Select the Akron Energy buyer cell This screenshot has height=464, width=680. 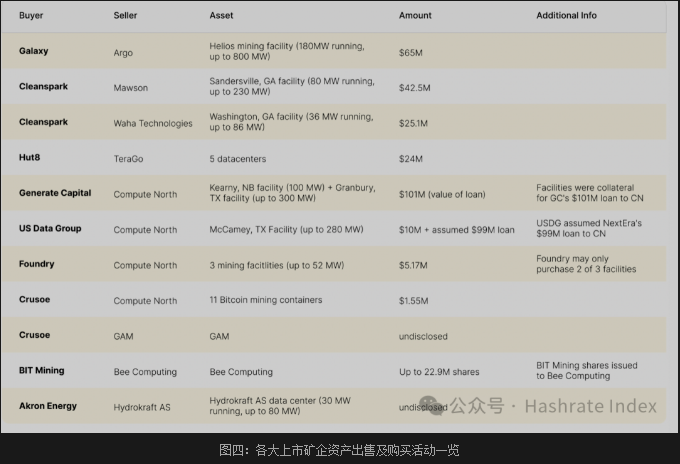coord(48,406)
